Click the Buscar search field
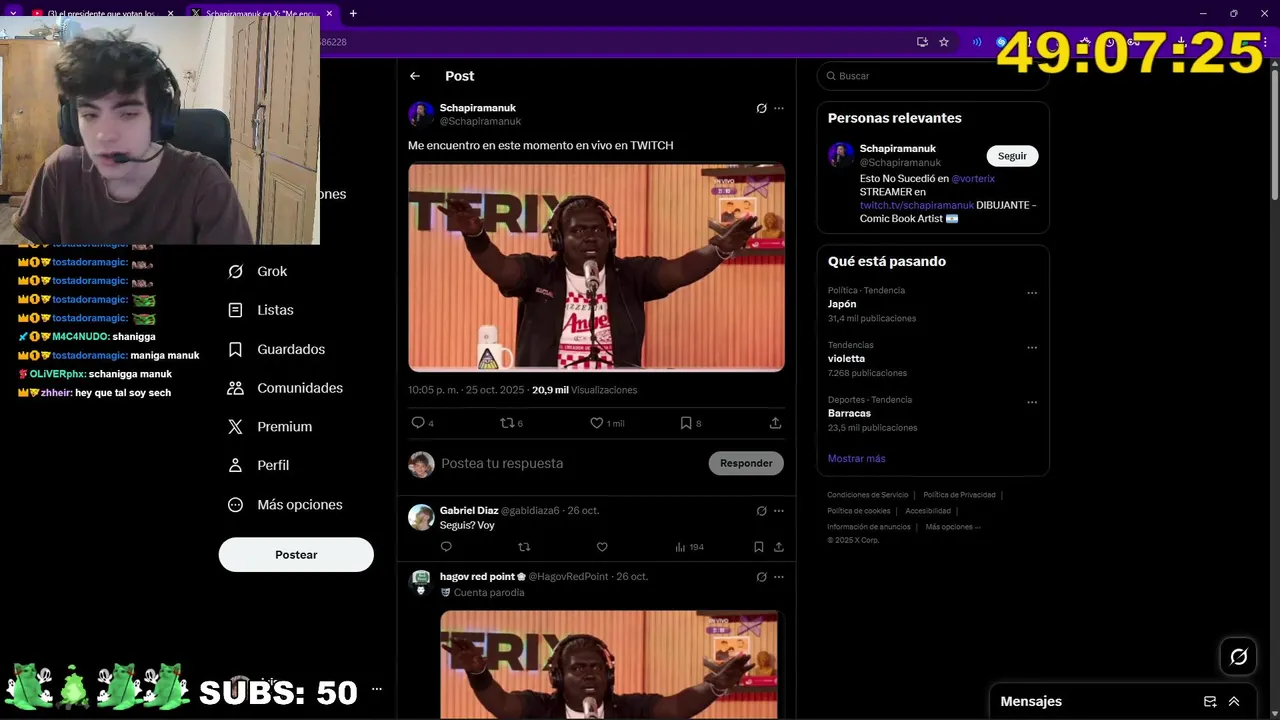The image size is (1280, 720). coord(933,76)
